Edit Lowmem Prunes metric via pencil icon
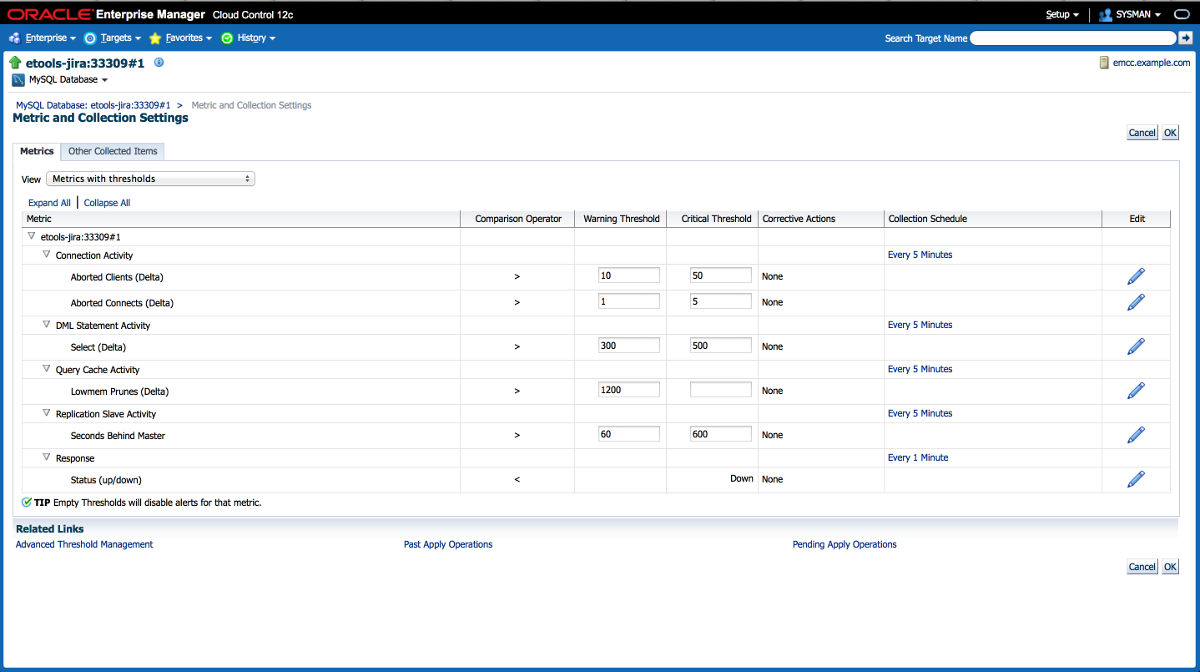Image resolution: width=1200 pixels, height=672 pixels. click(x=1135, y=391)
